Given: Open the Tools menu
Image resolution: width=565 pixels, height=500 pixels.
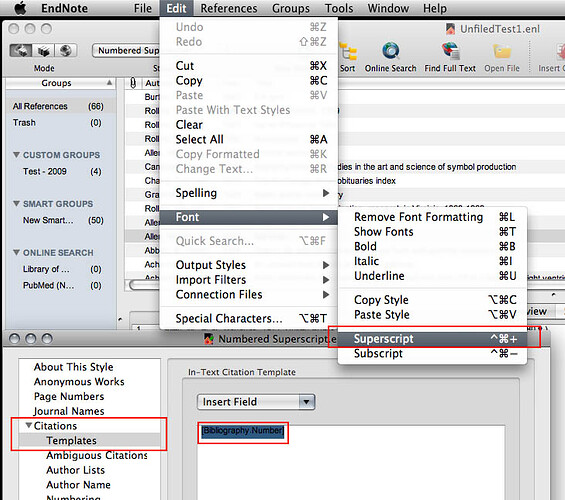Looking at the screenshot, I should 339,8.
